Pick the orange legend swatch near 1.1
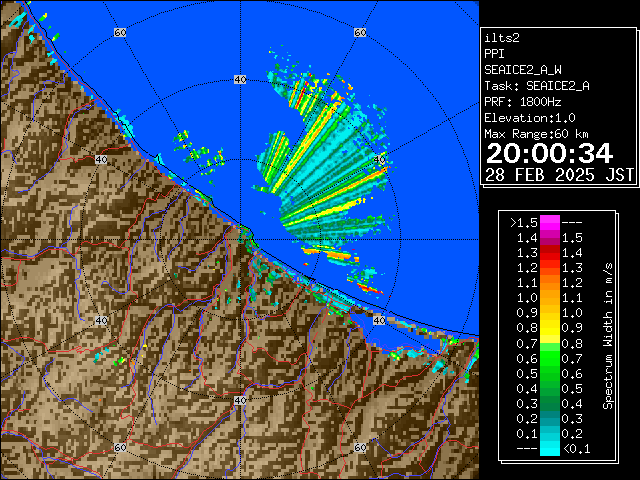Image resolution: width=640 pixels, height=480 pixels. 550,283
